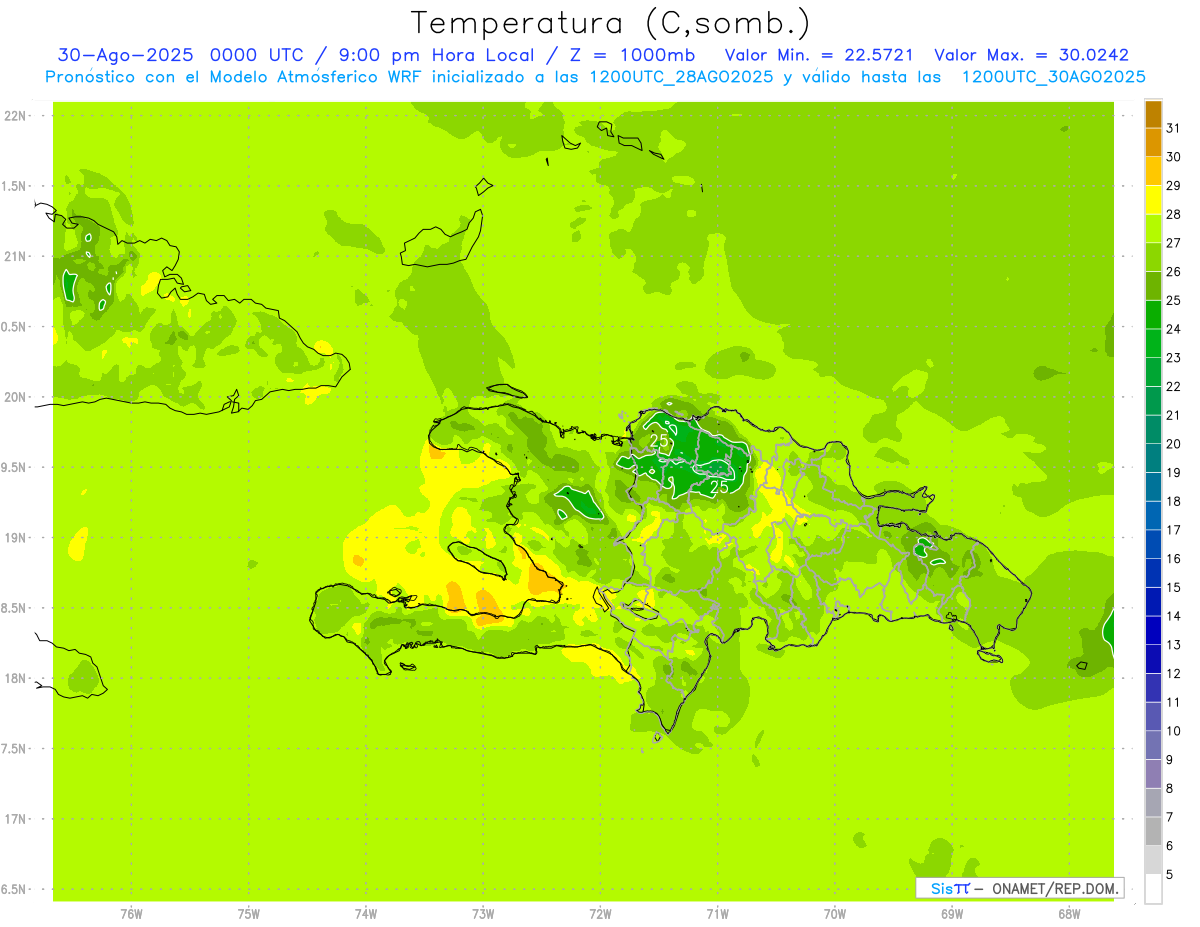This screenshot has width=1200, height=927.
Task: Click the legend value label '17'
Action: (x=1173, y=530)
